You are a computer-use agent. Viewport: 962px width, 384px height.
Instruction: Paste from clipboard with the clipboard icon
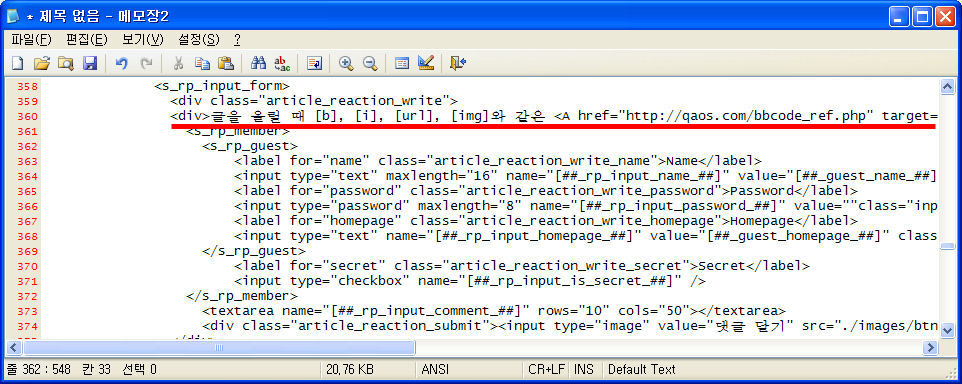226,63
